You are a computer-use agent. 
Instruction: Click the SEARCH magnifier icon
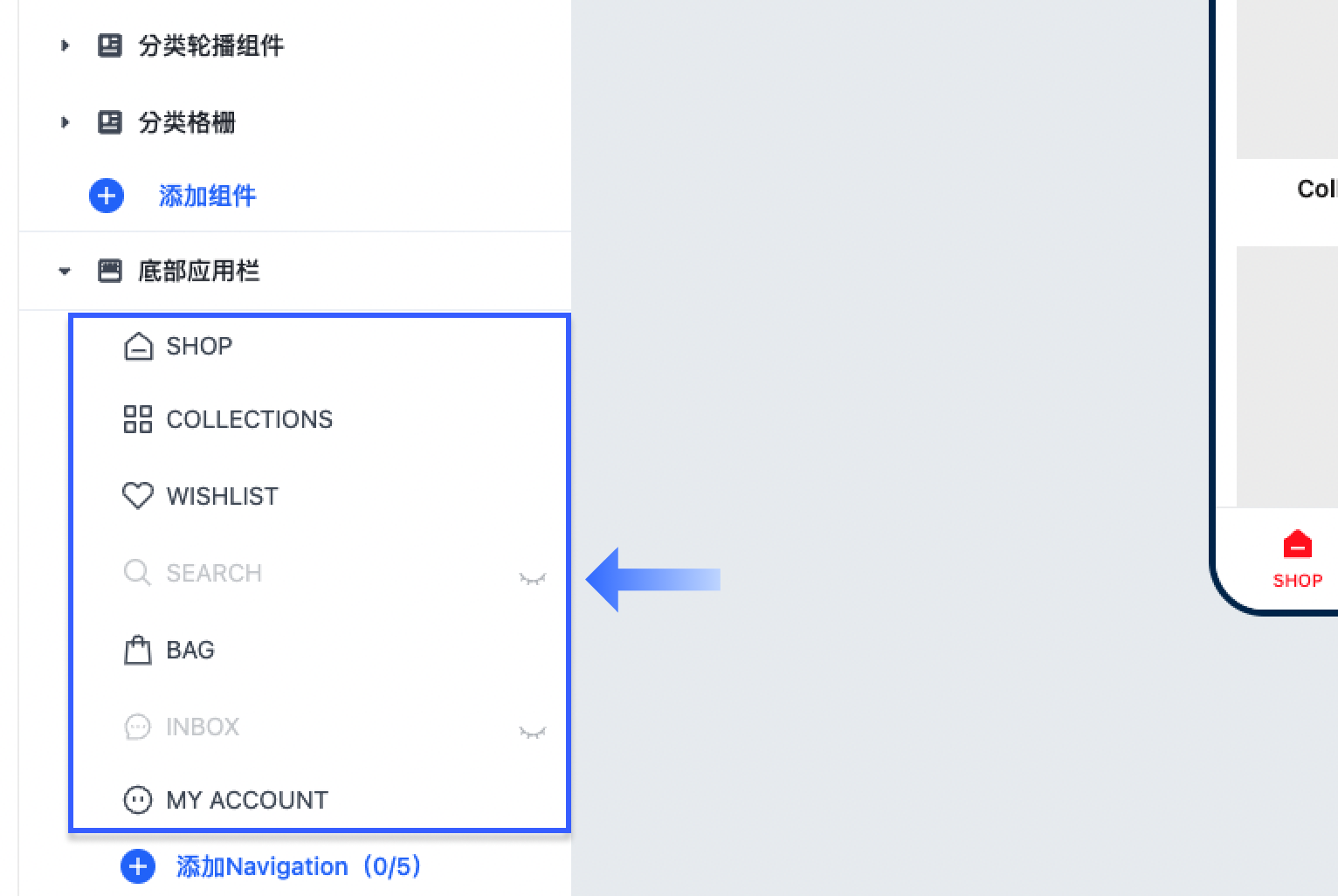138,573
